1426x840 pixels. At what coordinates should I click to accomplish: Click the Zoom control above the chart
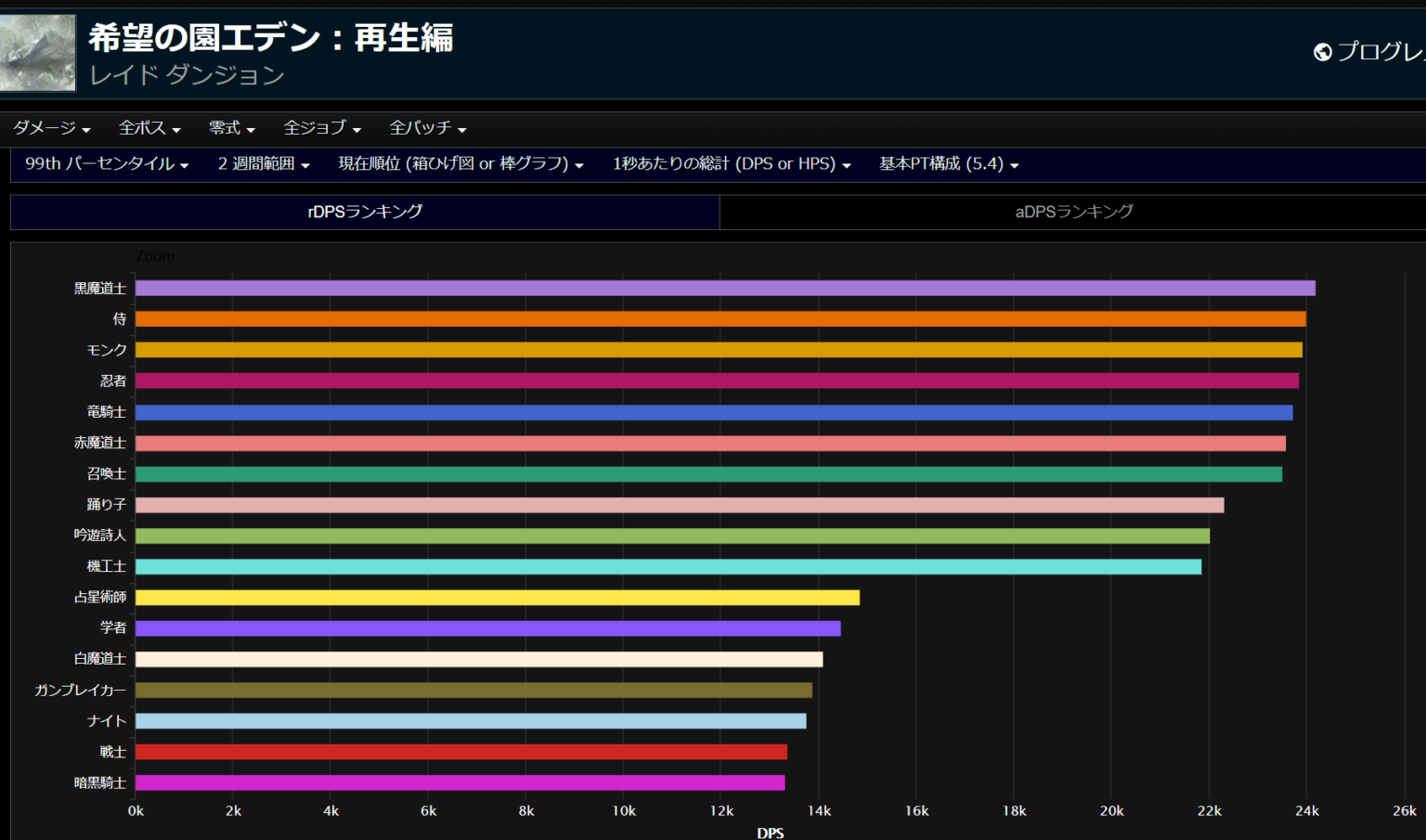[x=155, y=255]
